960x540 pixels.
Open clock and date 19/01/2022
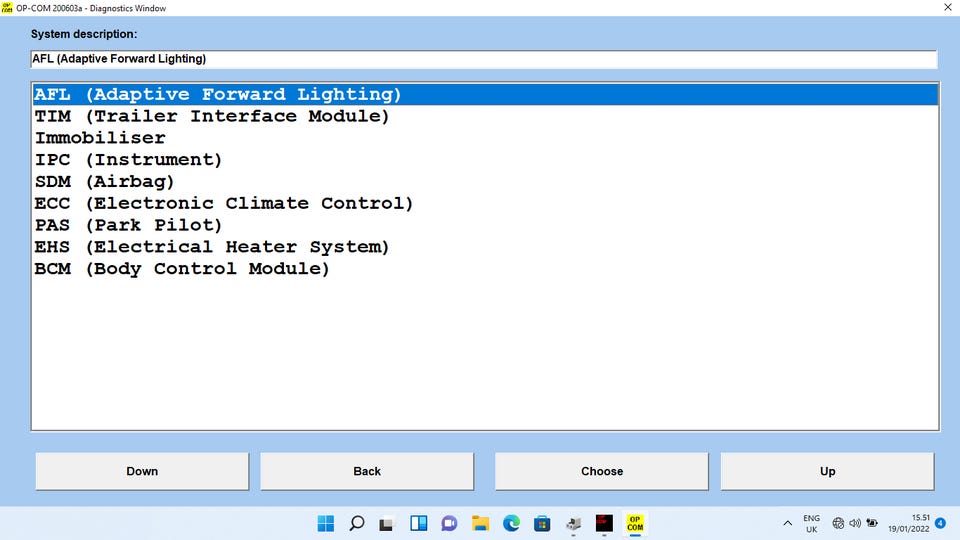point(909,523)
